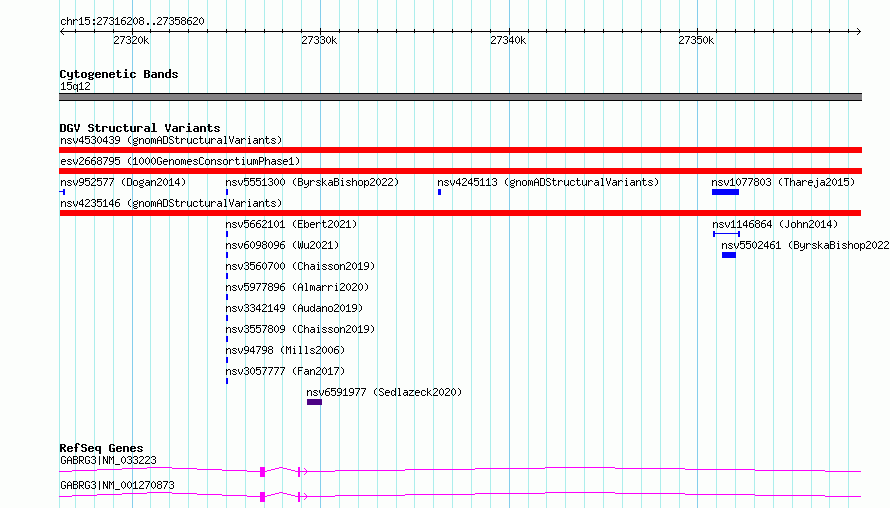Click the nsv3057777 (Fan2017) label
The height and width of the screenshot is (508, 890).
(285, 371)
